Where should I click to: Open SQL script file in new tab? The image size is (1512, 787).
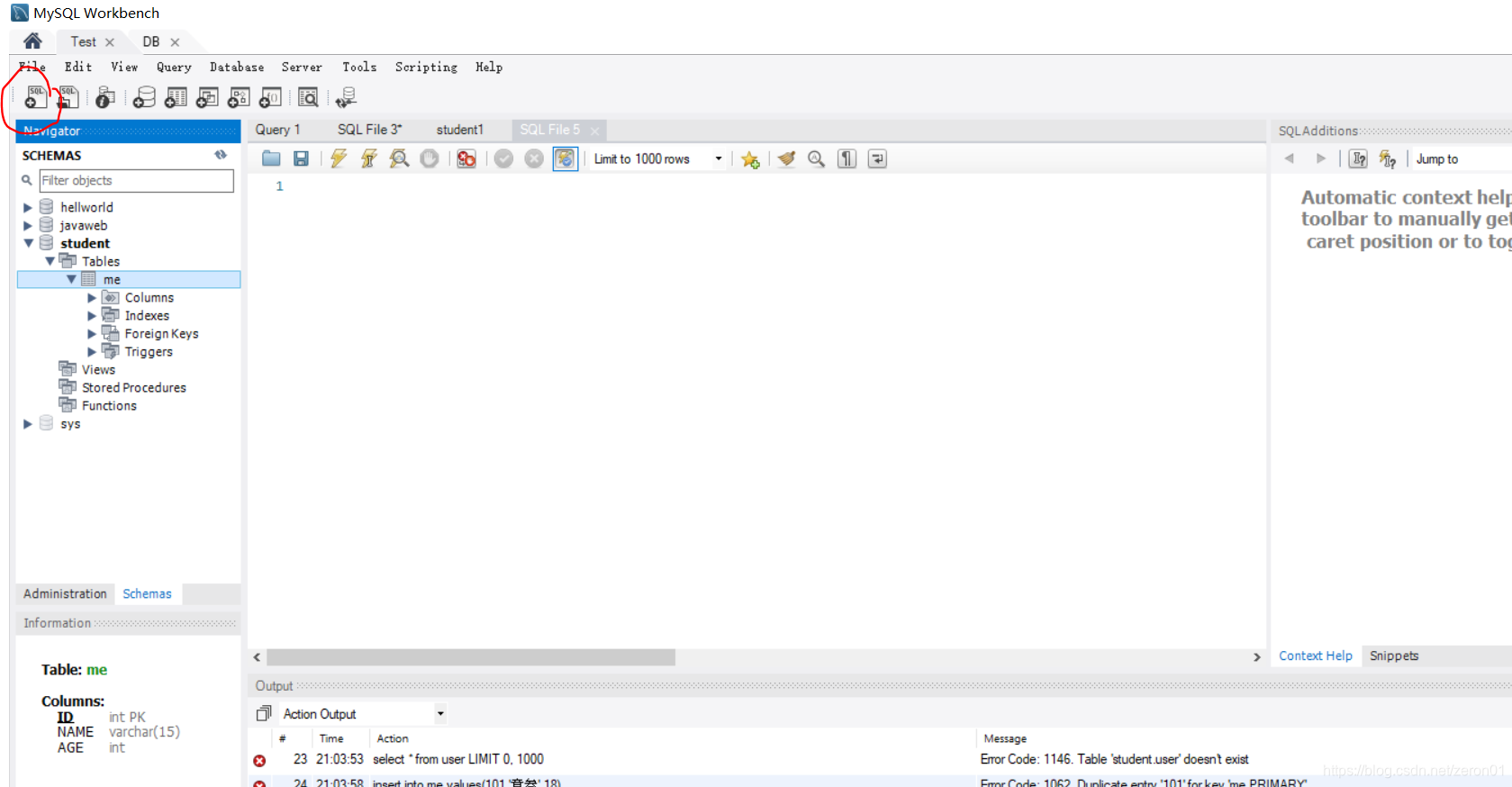68,97
